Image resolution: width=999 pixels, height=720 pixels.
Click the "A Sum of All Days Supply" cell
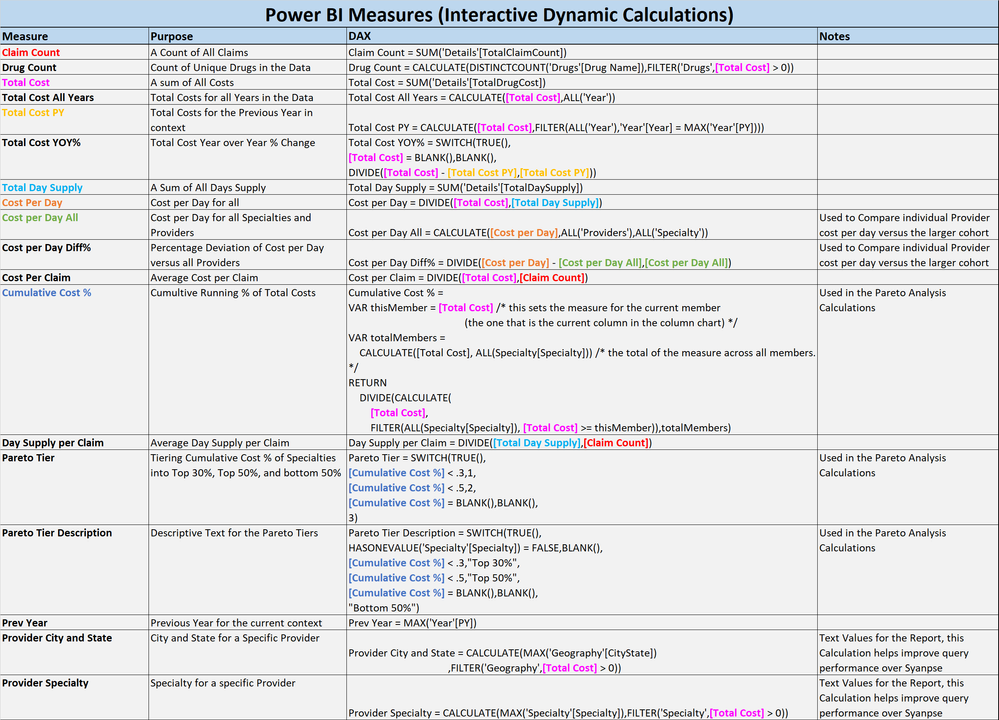(x=248, y=187)
